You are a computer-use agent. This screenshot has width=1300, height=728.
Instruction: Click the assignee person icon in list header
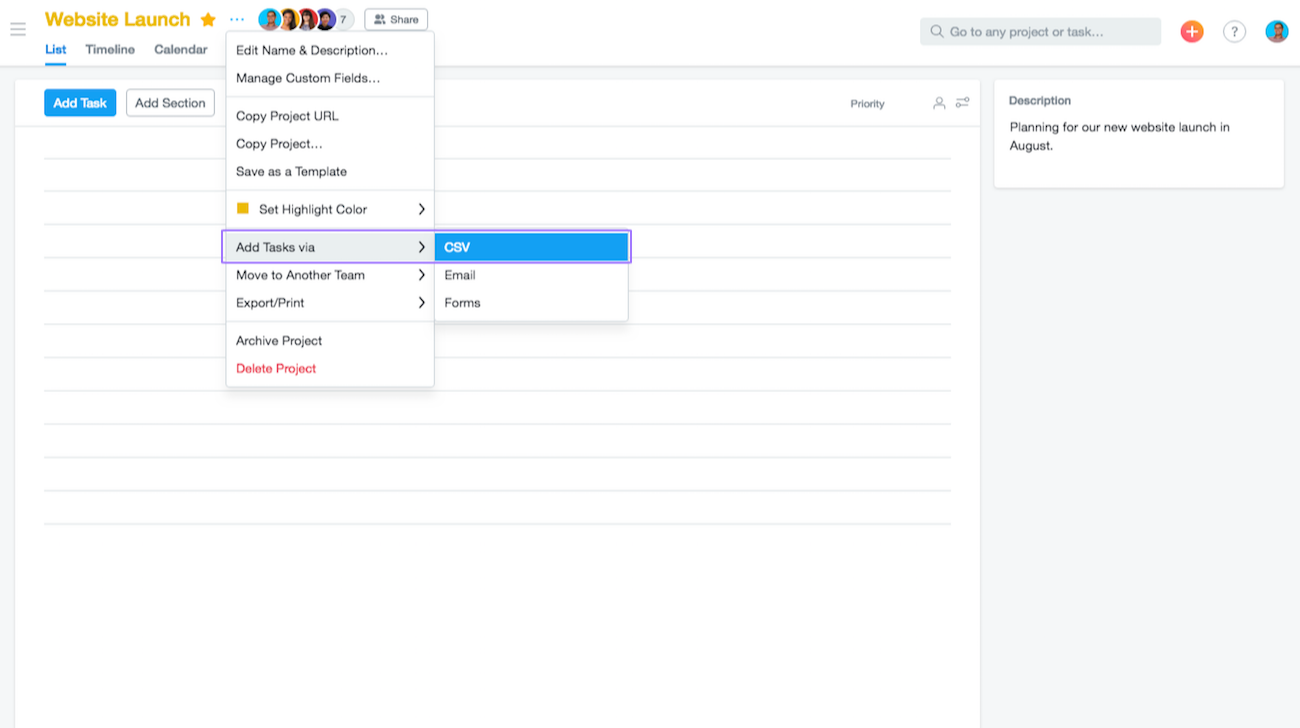[939, 103]
